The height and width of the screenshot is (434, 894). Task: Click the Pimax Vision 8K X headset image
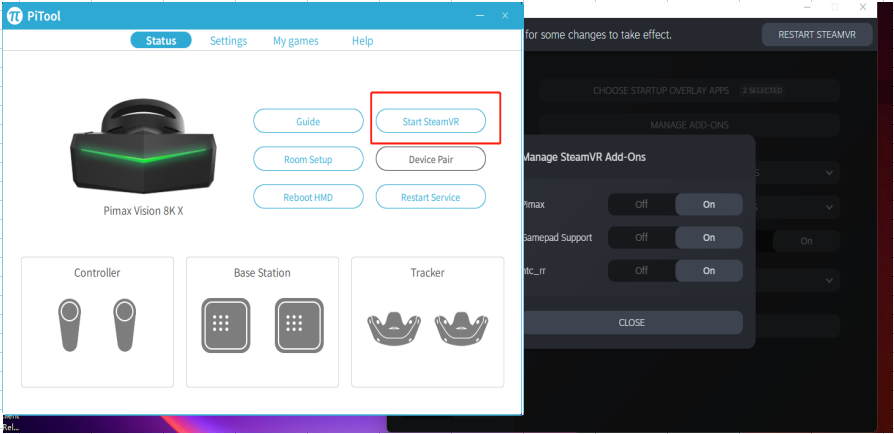click(x=143, y=148)
